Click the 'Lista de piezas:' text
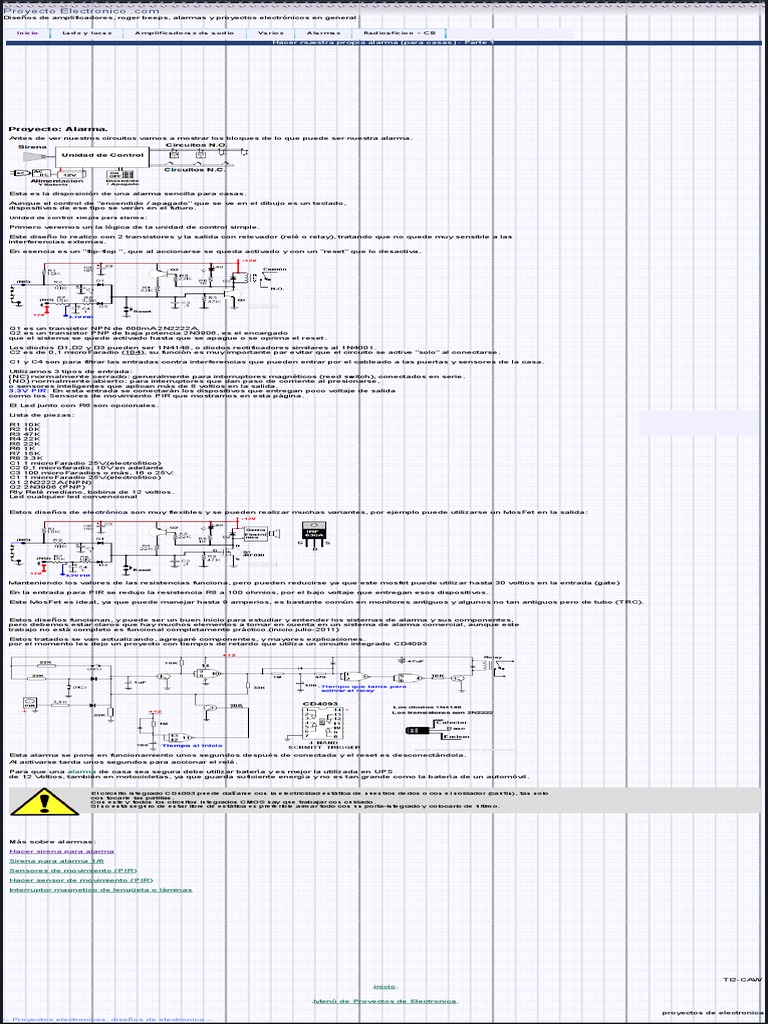 tap(42, 415)
